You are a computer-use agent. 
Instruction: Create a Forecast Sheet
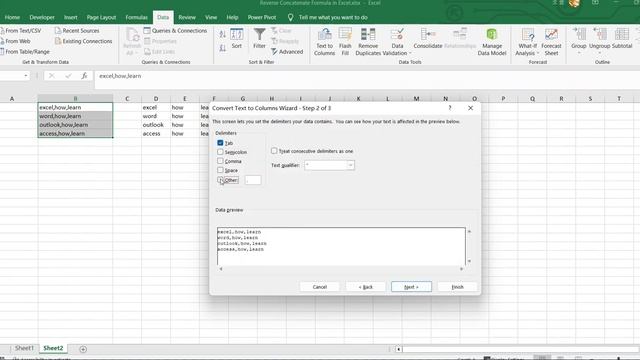pyautogui.click(x=551, y=42)
